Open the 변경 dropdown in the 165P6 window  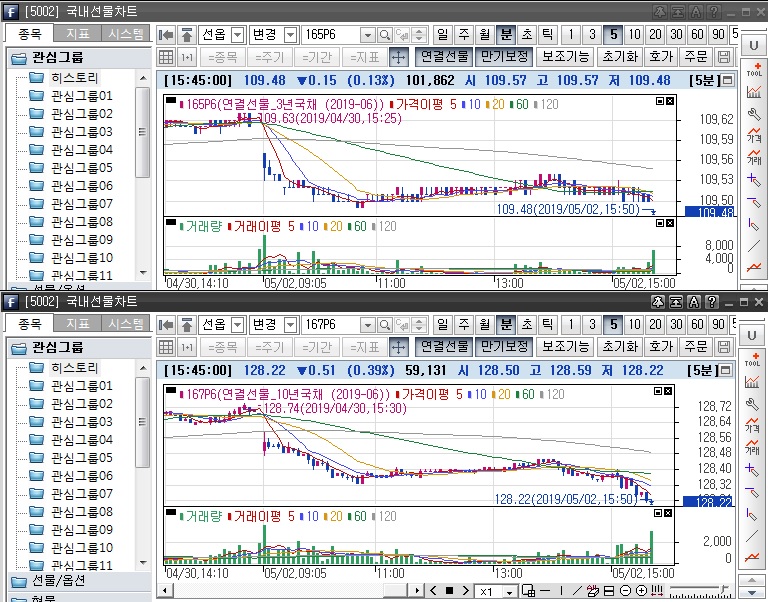tap(290, 35)
